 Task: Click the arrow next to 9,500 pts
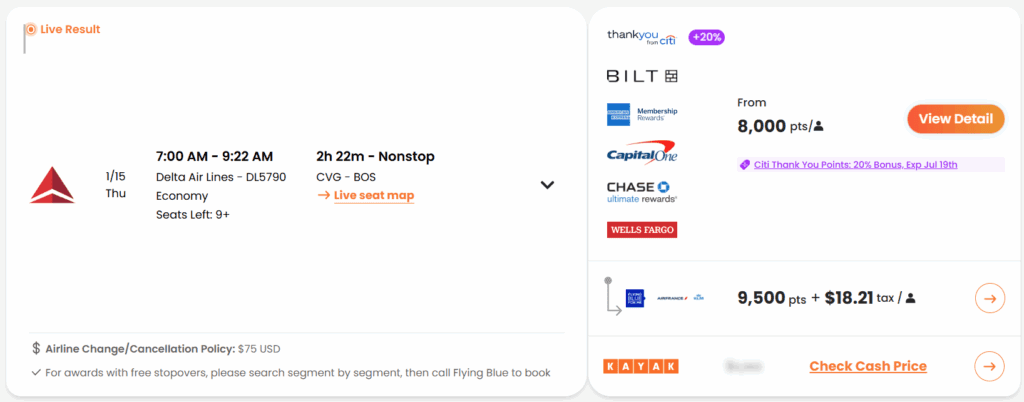tap(989, 298)
